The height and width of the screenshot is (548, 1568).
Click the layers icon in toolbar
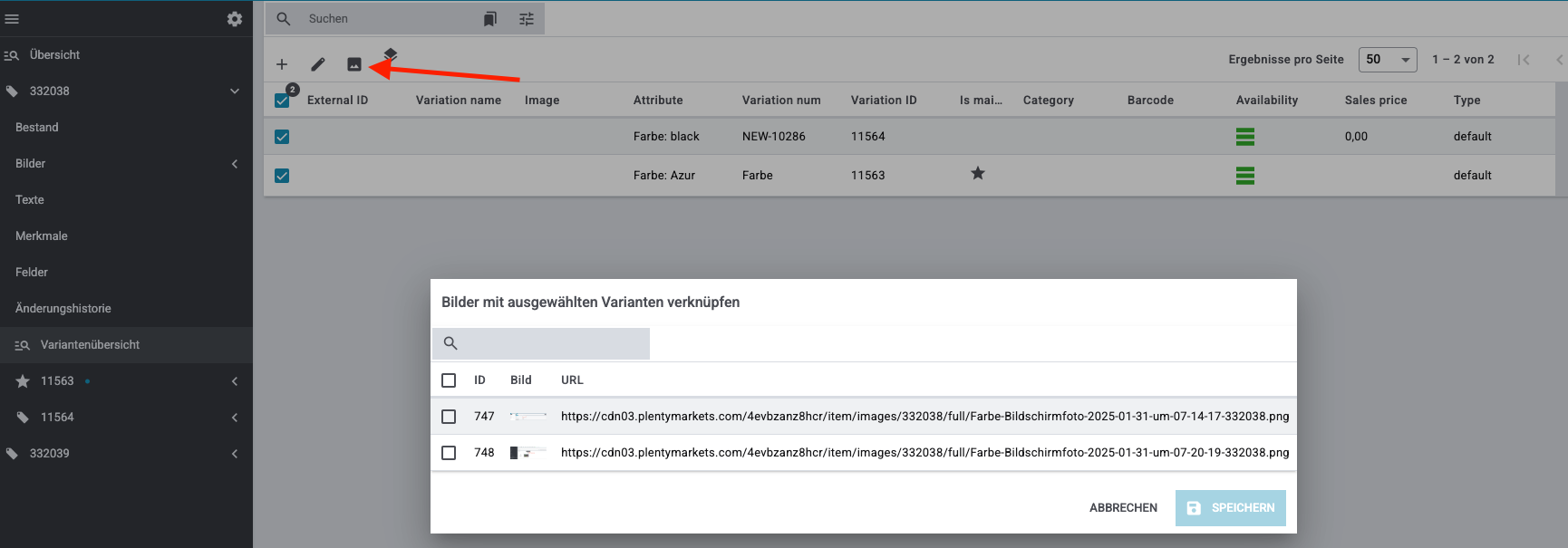pyautogui.click(x=391, y=54)
